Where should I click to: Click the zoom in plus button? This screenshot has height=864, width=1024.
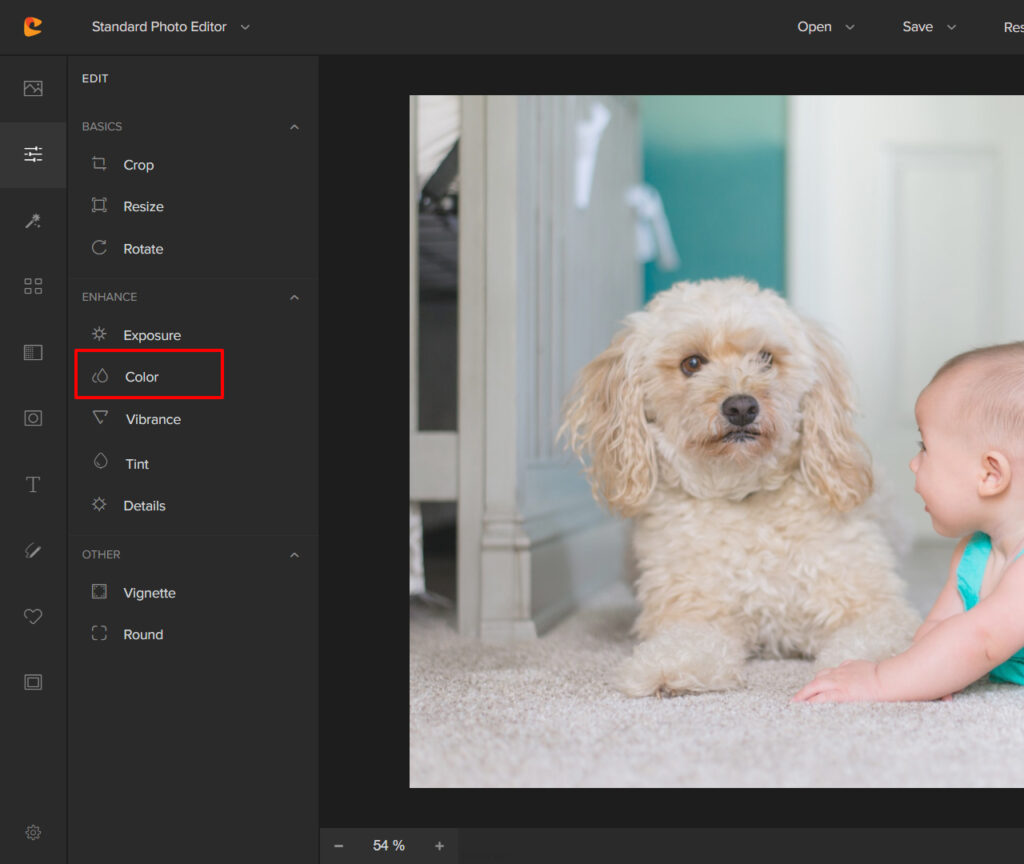tap(439, 846)
